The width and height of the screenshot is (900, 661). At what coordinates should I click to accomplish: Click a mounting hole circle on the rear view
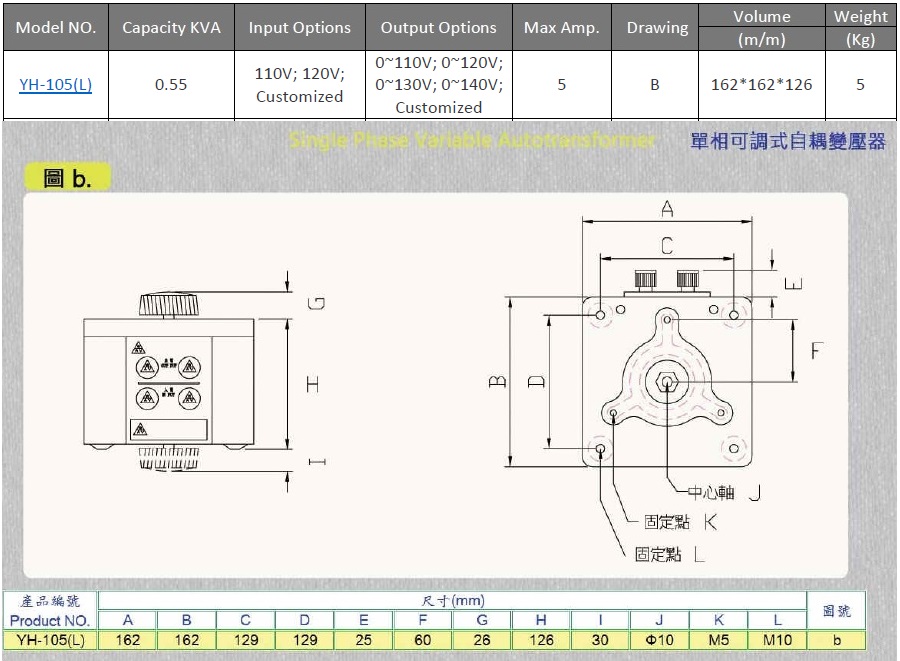click(600, 315)
